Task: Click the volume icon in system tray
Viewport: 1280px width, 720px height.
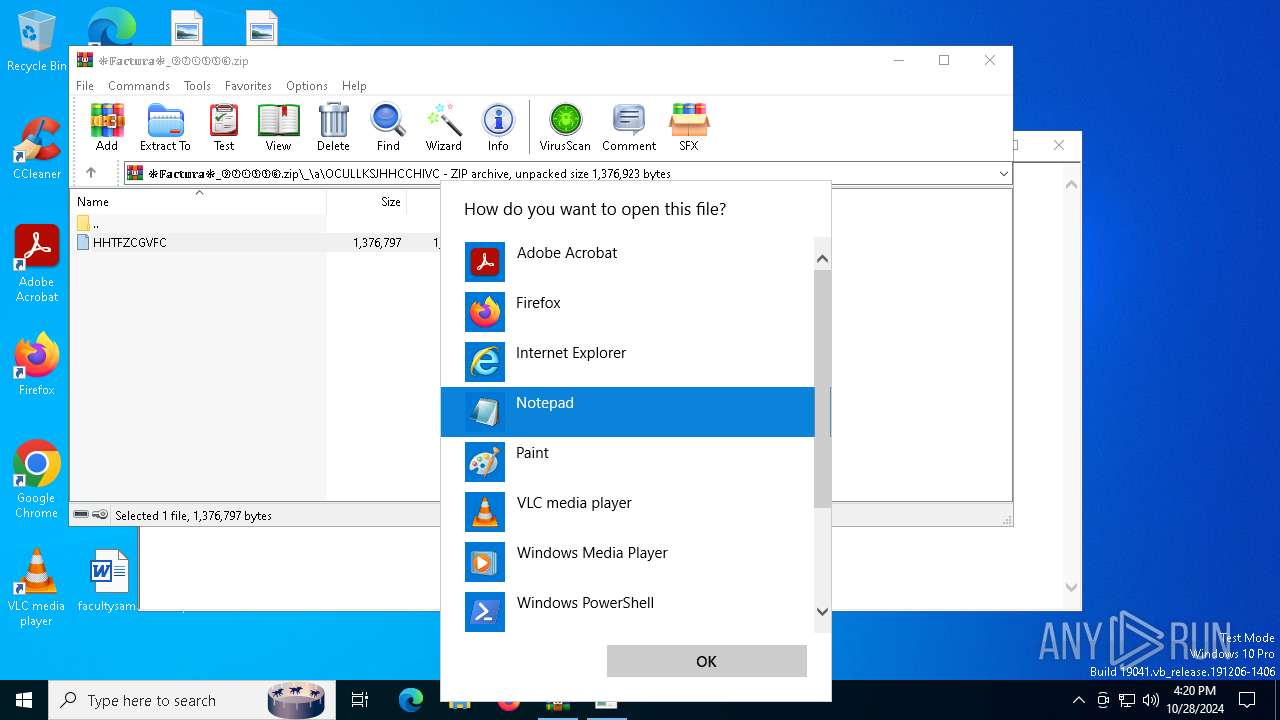Action: [1150, 700]
